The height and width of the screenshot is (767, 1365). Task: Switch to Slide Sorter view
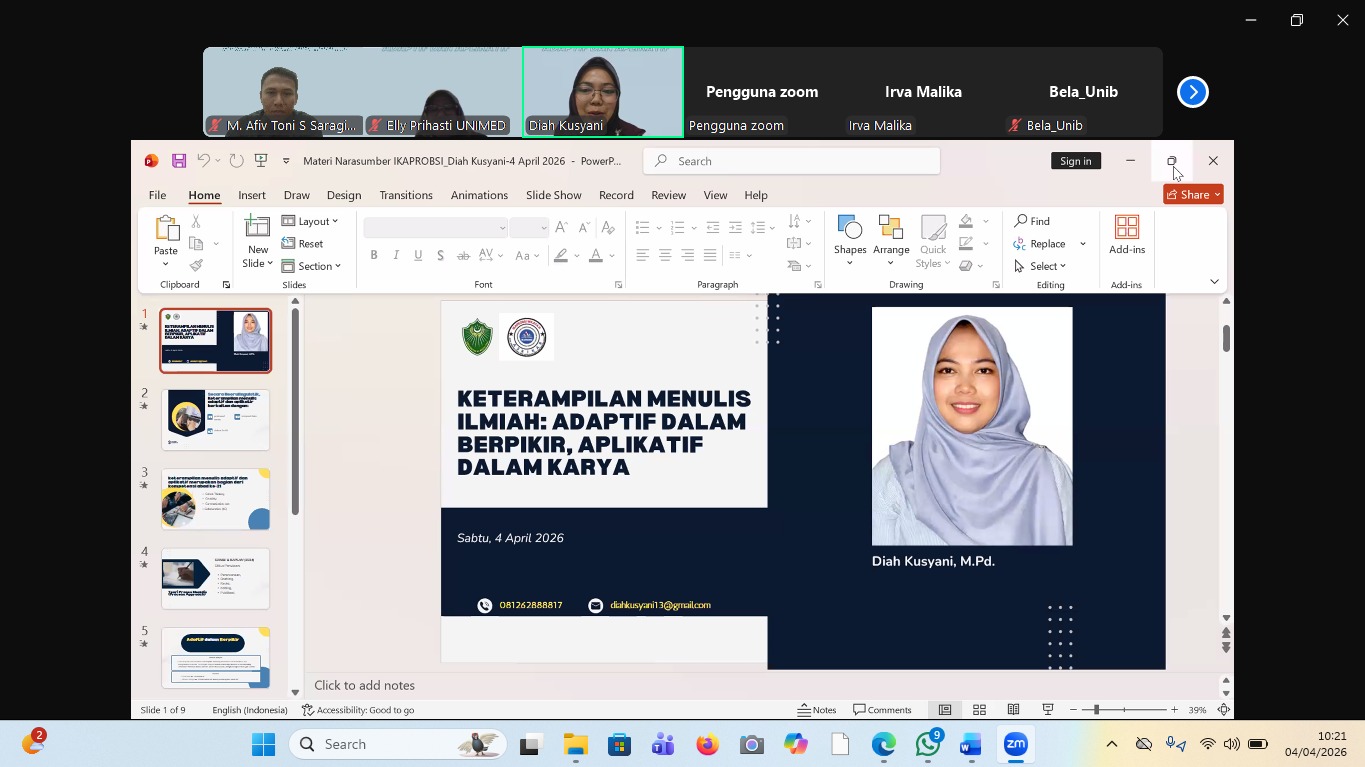tap(979, 710)
